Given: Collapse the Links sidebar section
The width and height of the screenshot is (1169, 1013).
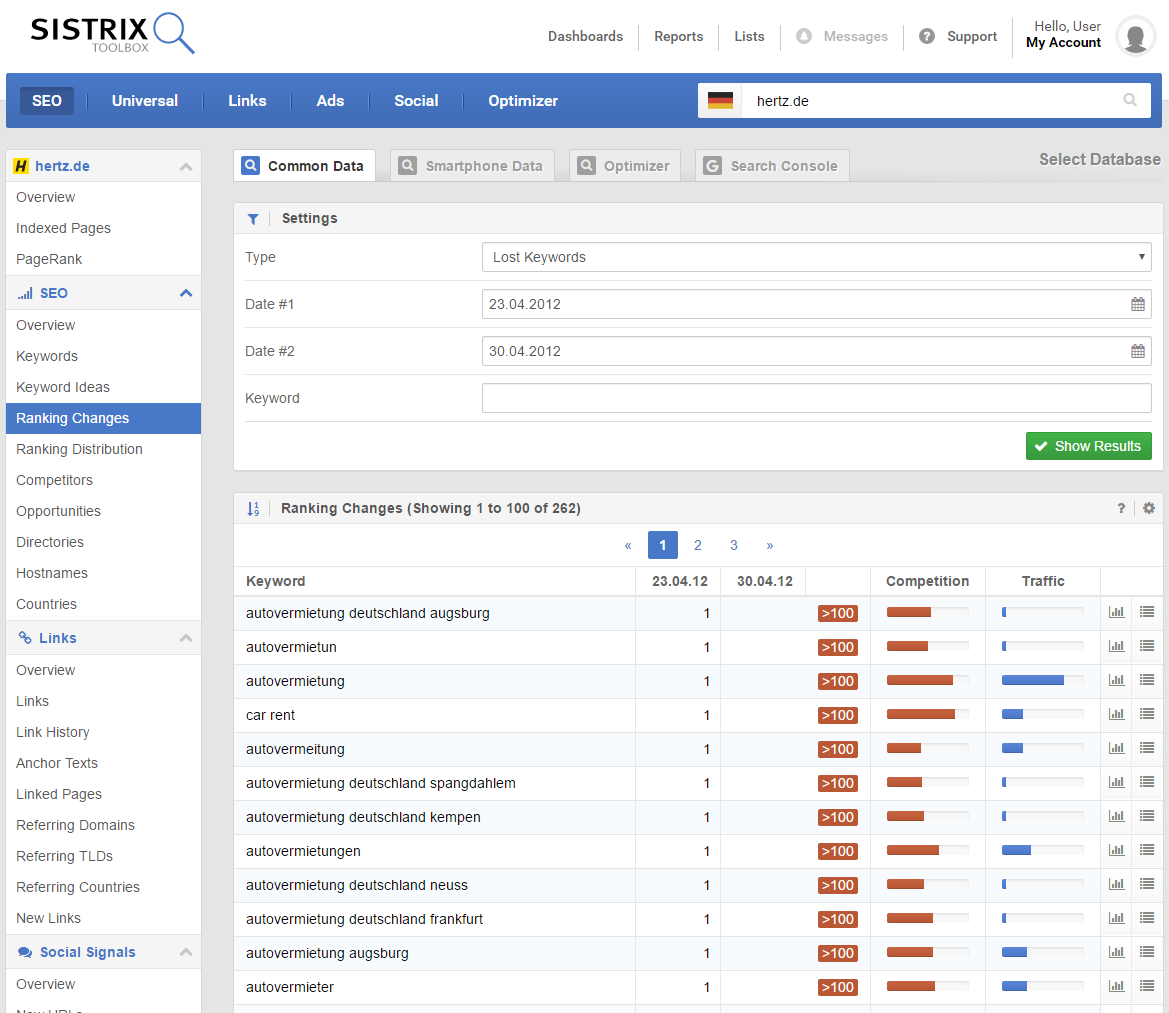Looking at the screenshot, I should click(185, 638).
